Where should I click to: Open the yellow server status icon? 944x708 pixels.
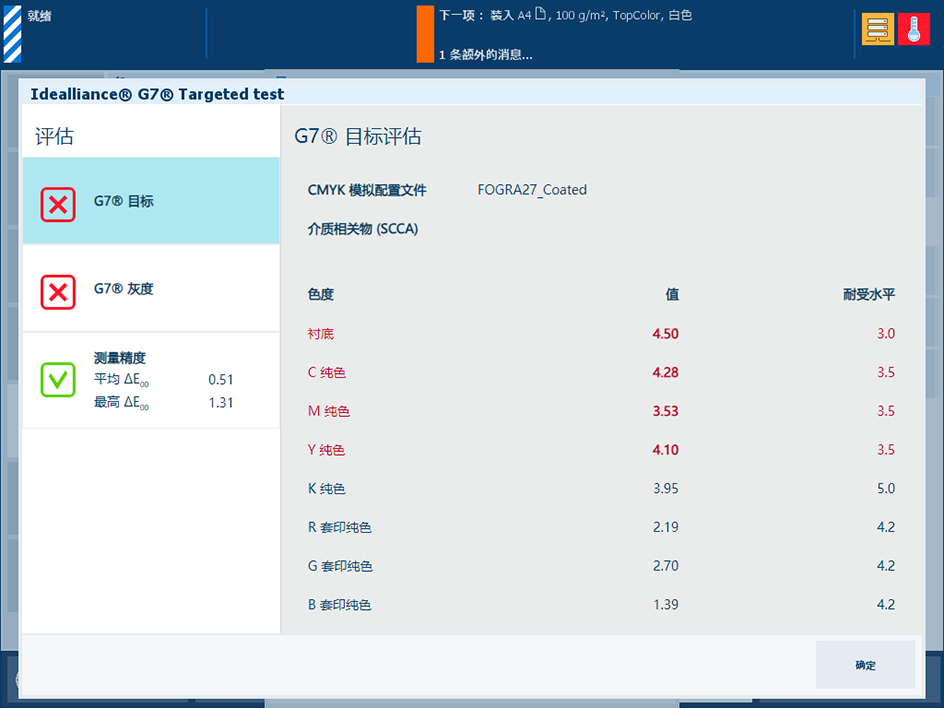click(x=877, y=29)
